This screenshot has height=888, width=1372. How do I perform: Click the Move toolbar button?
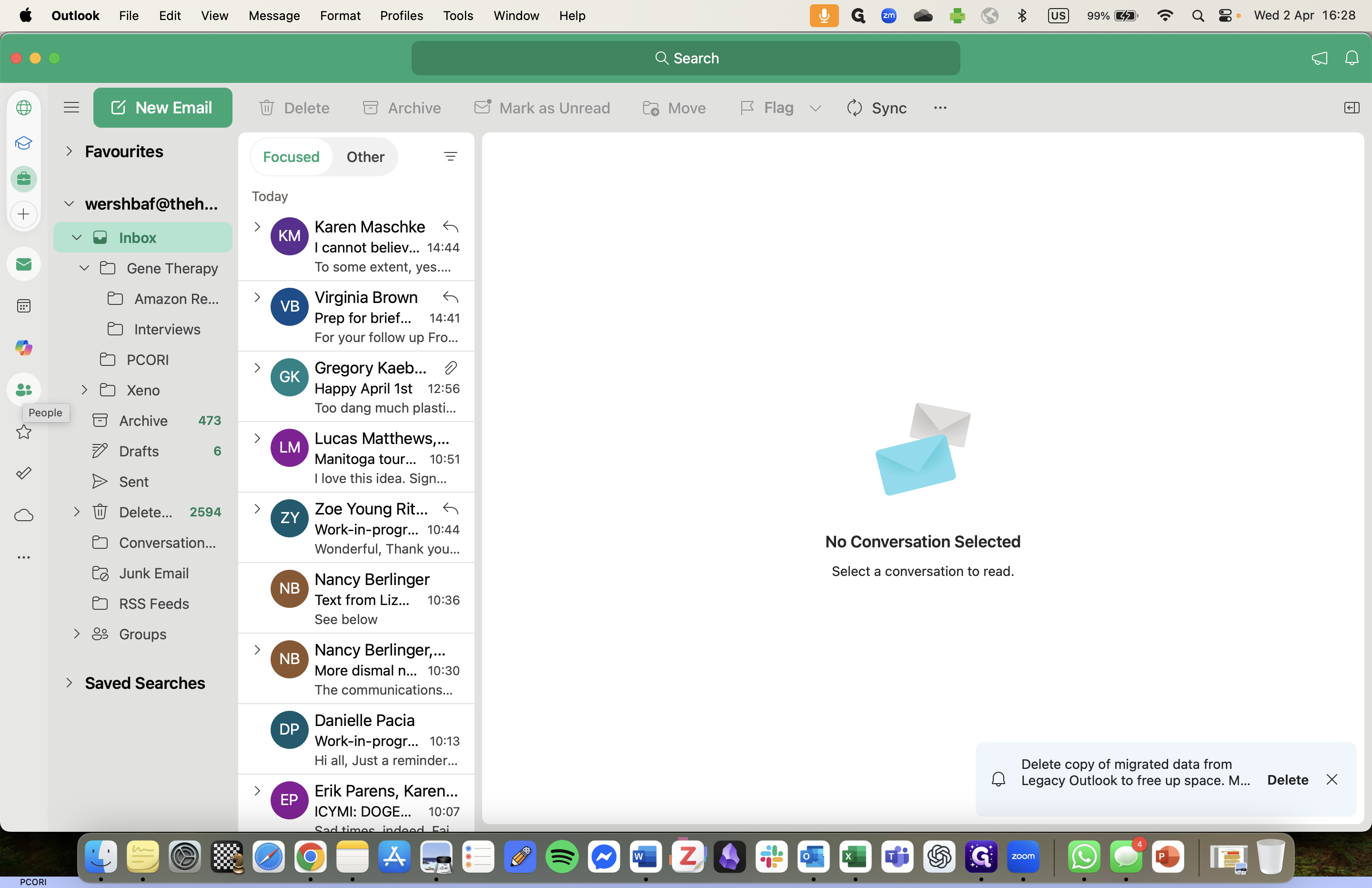point(674,108)
